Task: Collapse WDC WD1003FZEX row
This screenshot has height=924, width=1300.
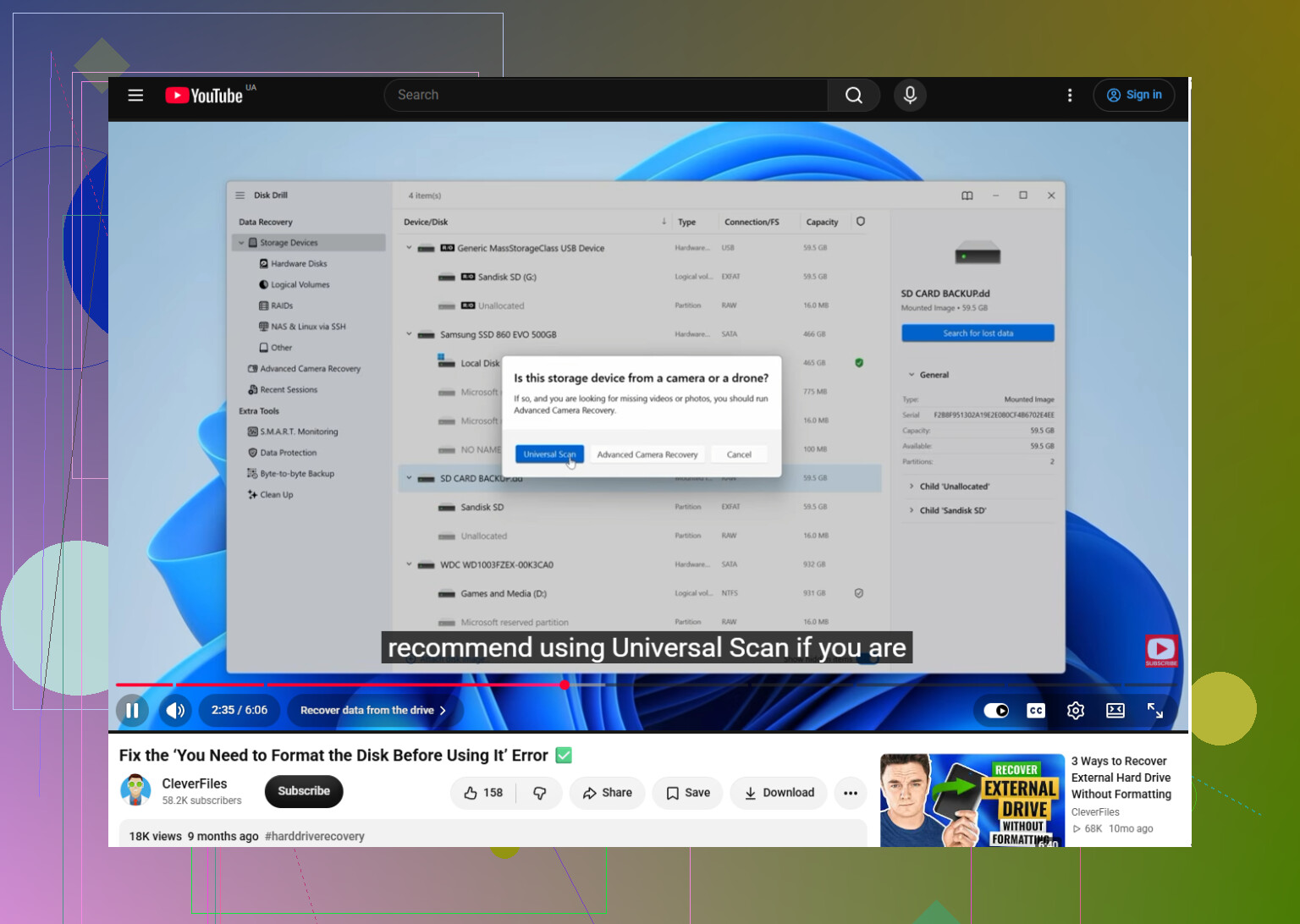Action: (x=409, y=564)
